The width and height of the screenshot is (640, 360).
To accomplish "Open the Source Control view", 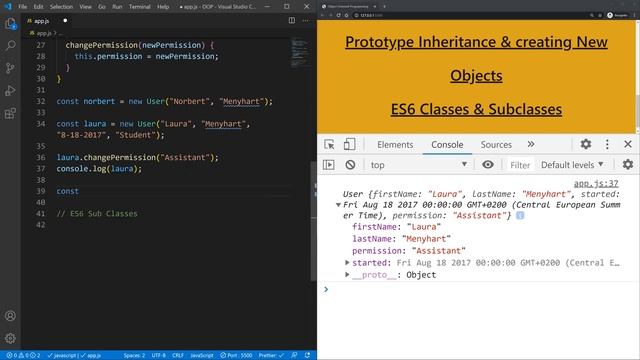I will pyautogui.click(x=10, y=68).
